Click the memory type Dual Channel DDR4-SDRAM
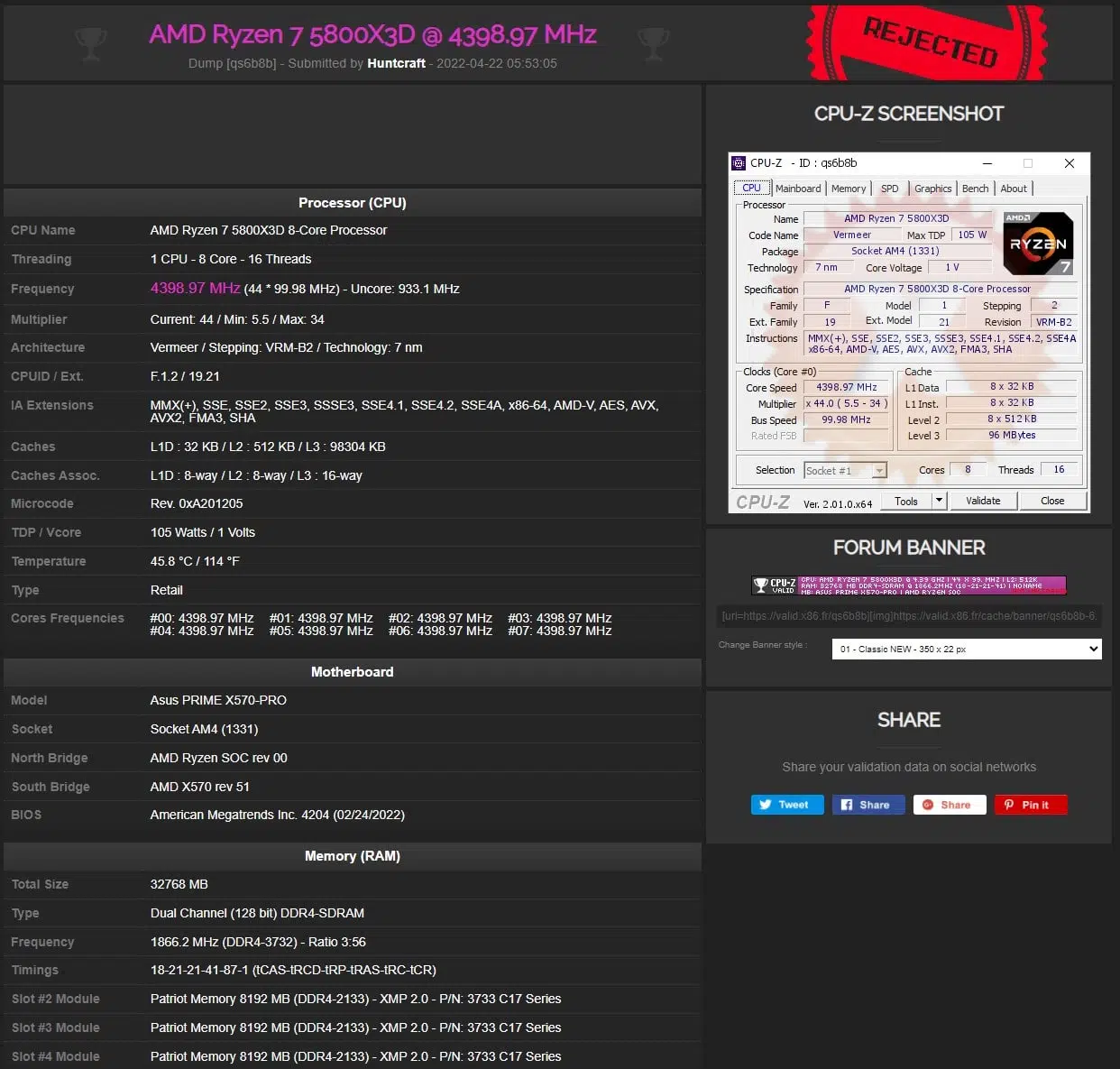The width and height of the screenshot is (1120, 1069). point(257,913)
